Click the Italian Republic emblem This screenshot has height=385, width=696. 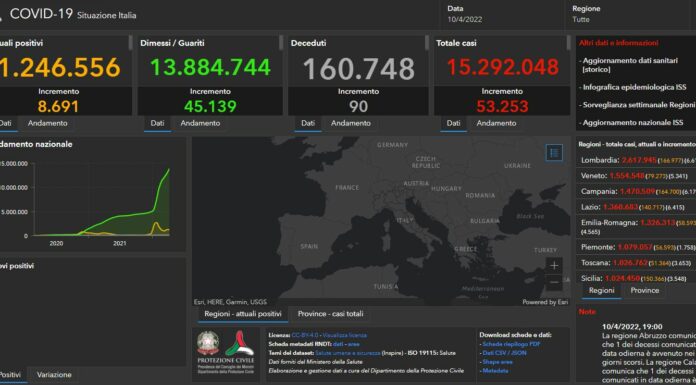(208, 343)
